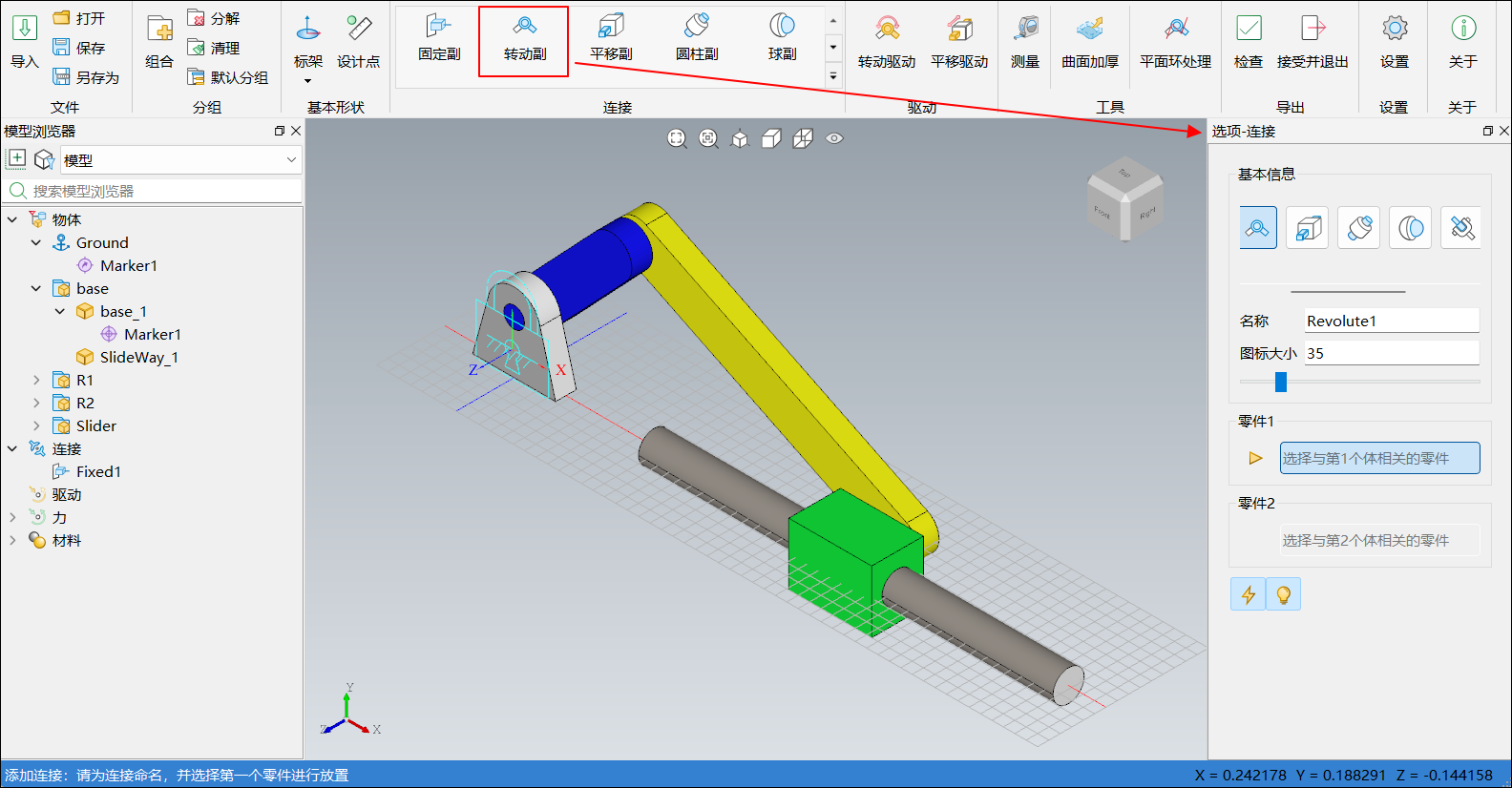Toggle the lightning bolt button in options panel

[1248, 594]
